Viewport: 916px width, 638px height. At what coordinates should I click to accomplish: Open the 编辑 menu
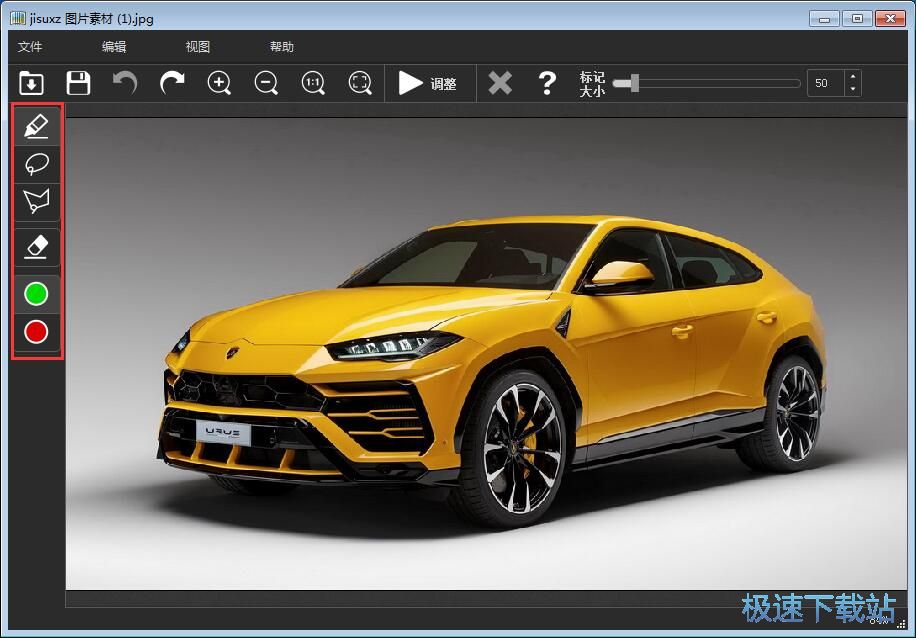pyautogui.click(x=114, y=47)
